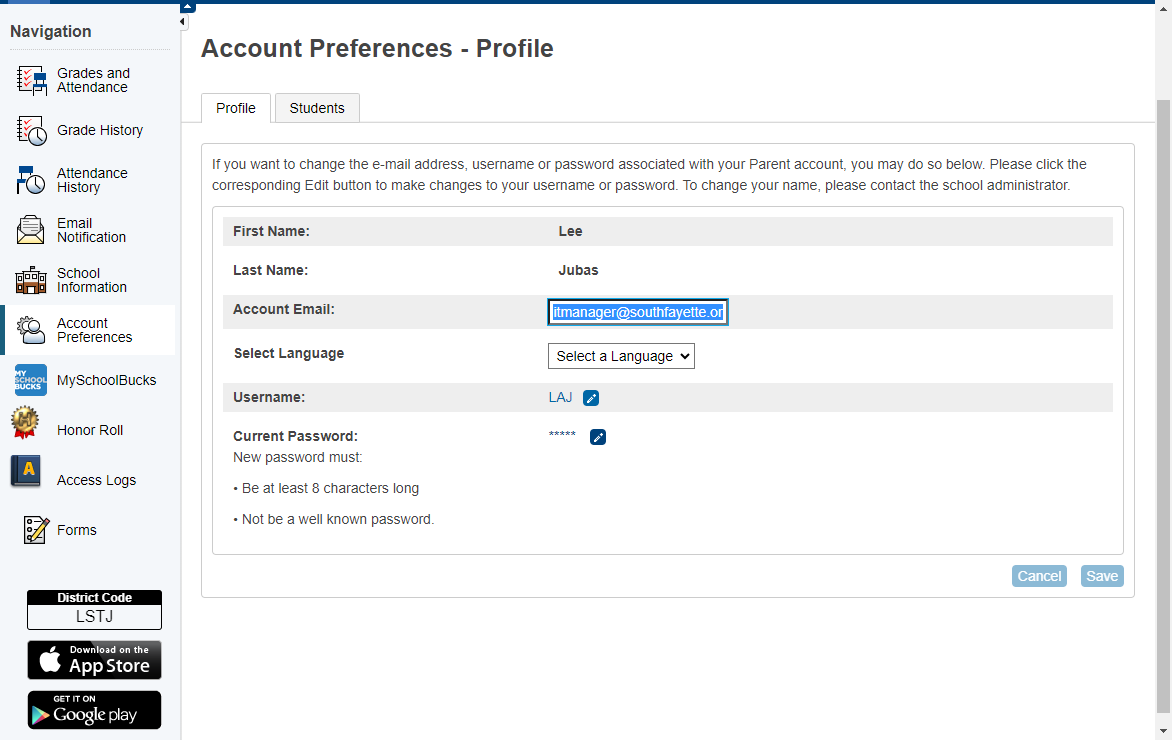1172x740 pixels.
Task: Open Email Notification link
Action: pyautogui.click(x=91, y=230)
